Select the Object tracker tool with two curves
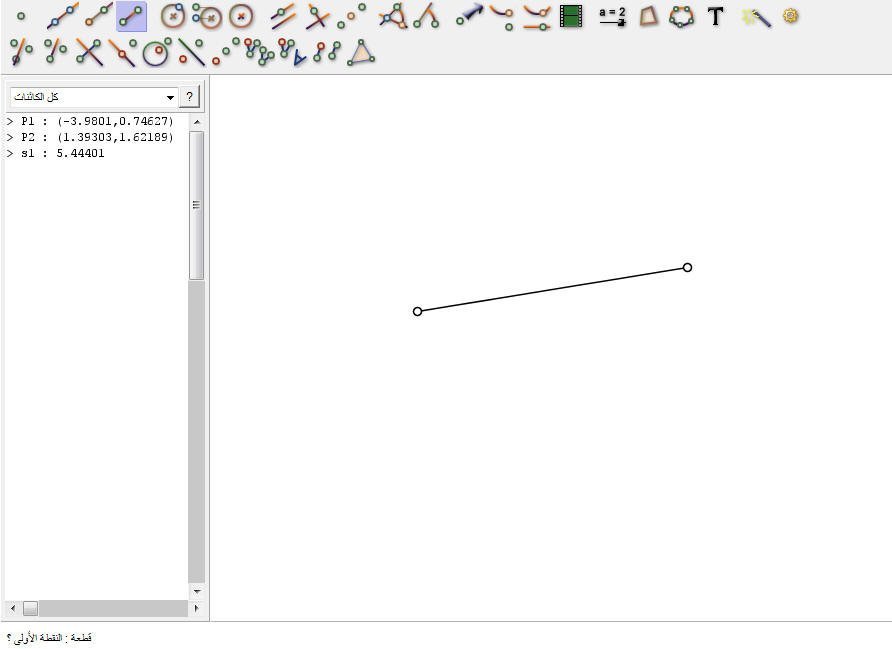Viewport: 892px width, 649px height. click(x=537, y=18)
